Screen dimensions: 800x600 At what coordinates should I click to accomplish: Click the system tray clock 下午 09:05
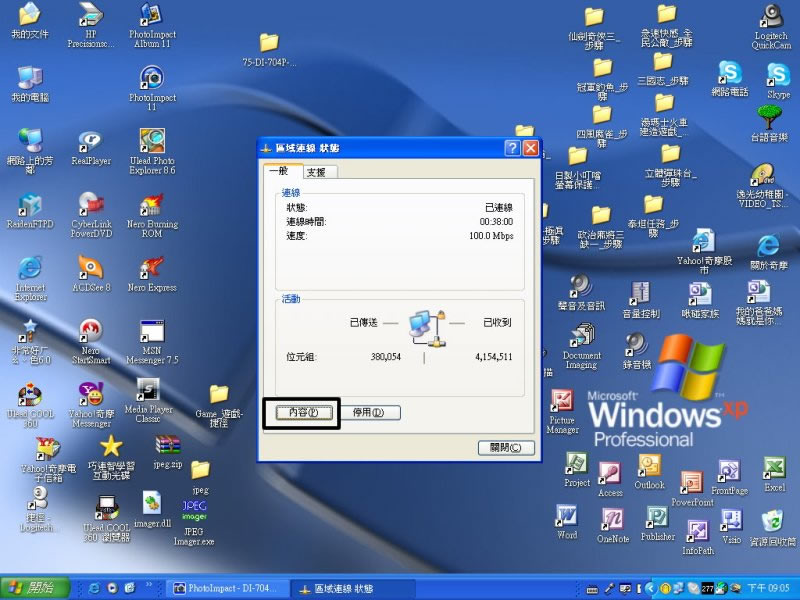click(768, 588)
